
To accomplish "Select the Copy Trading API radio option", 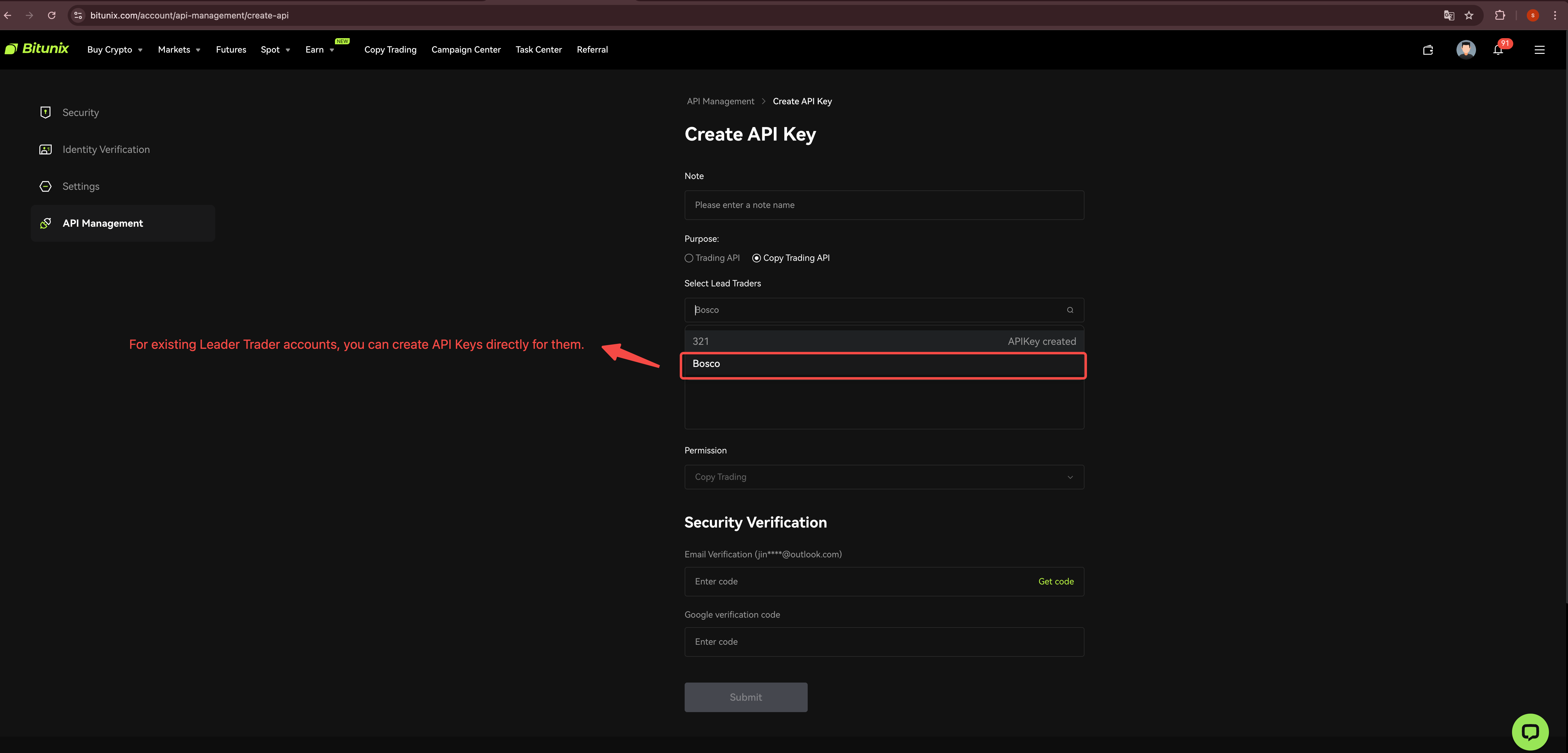I will [x=757, y=258].
